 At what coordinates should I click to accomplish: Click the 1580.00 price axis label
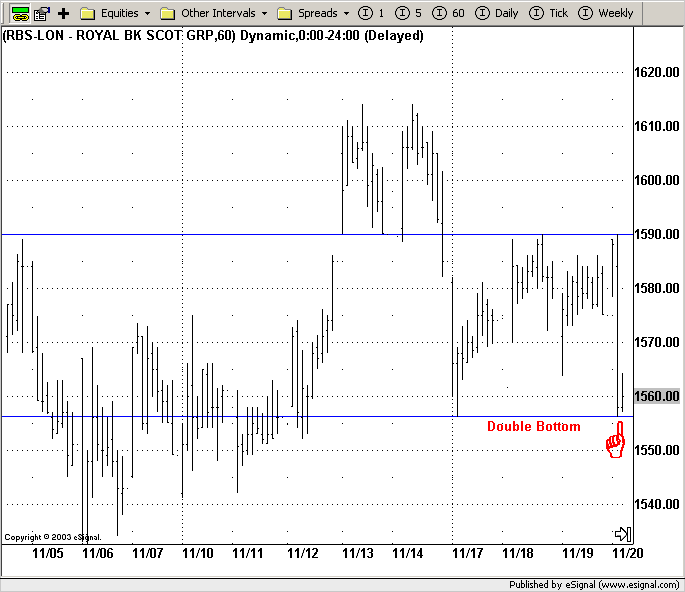657,288
